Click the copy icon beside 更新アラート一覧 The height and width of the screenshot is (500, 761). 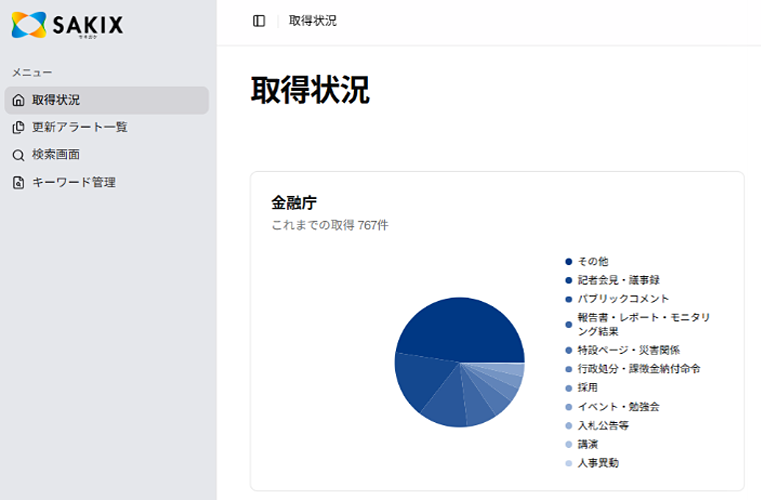coord(18,127)
